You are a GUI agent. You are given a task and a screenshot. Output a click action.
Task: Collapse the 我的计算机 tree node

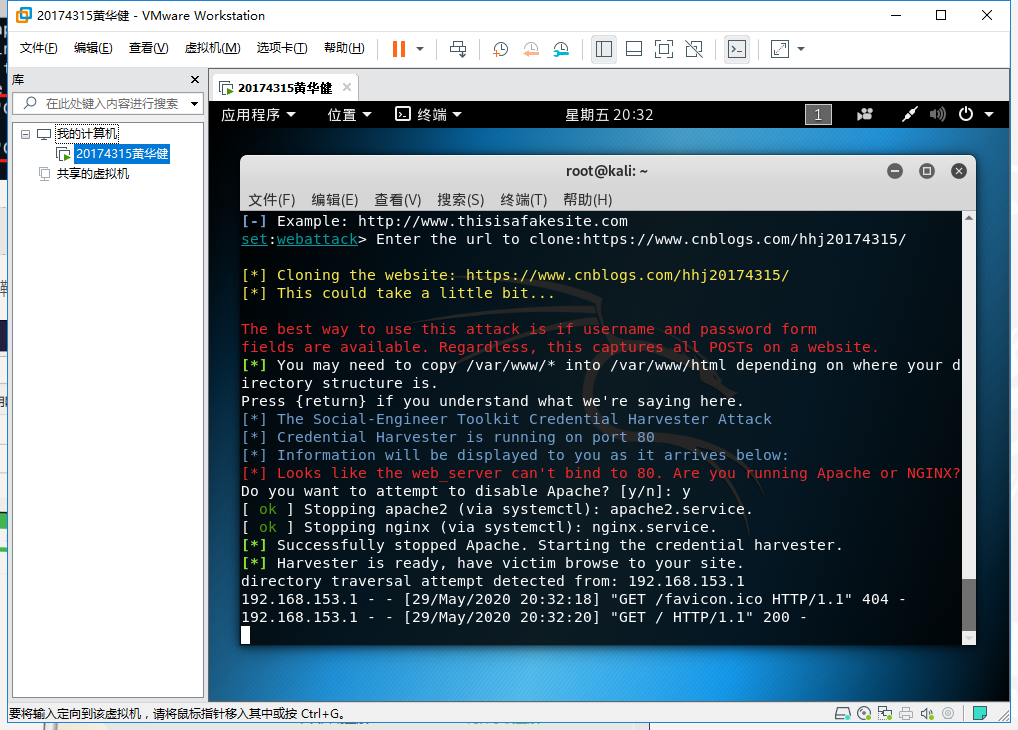pos(25,134)
